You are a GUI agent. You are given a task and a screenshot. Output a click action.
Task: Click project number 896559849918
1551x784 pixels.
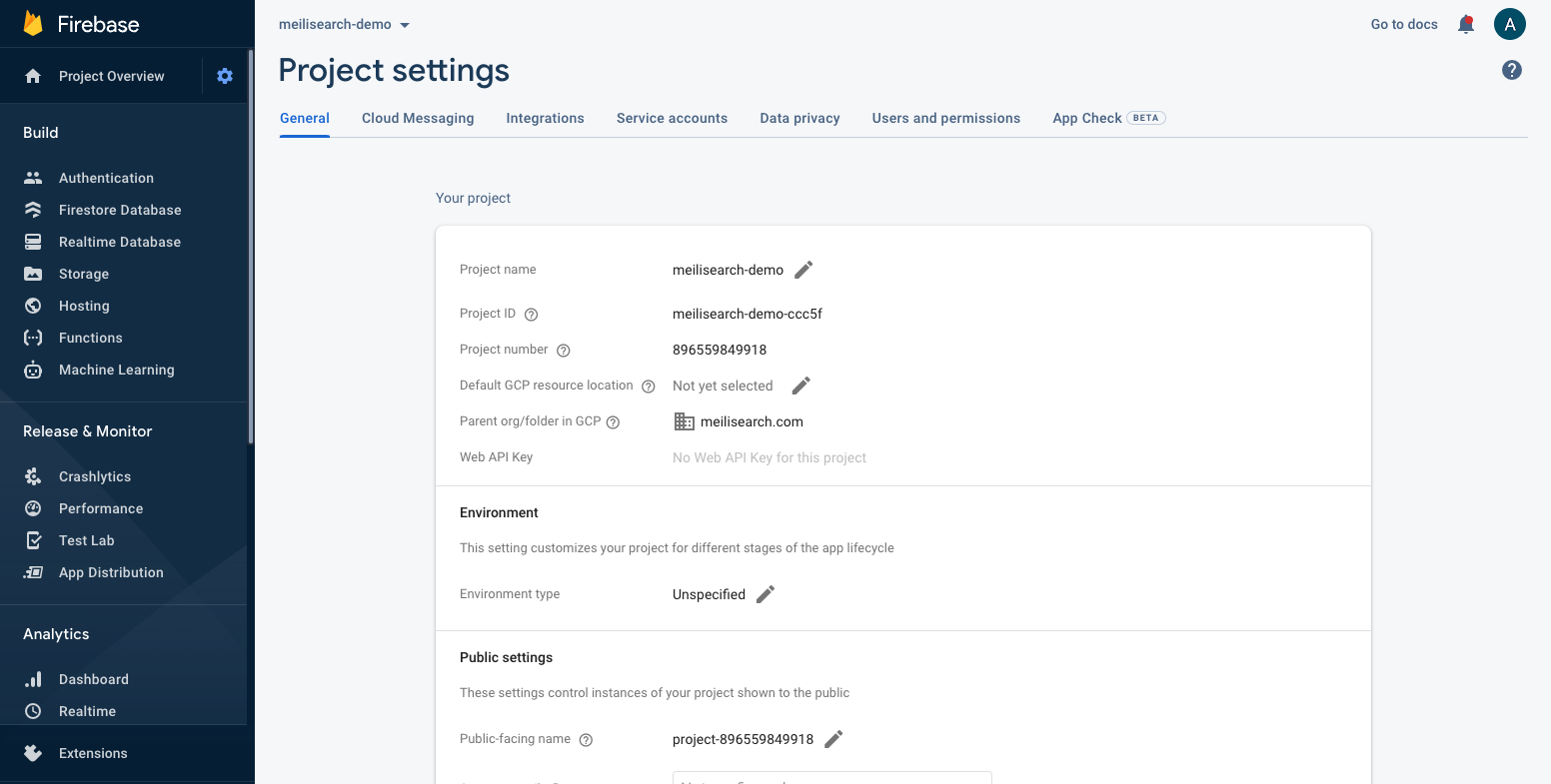(x=720, y=350)
